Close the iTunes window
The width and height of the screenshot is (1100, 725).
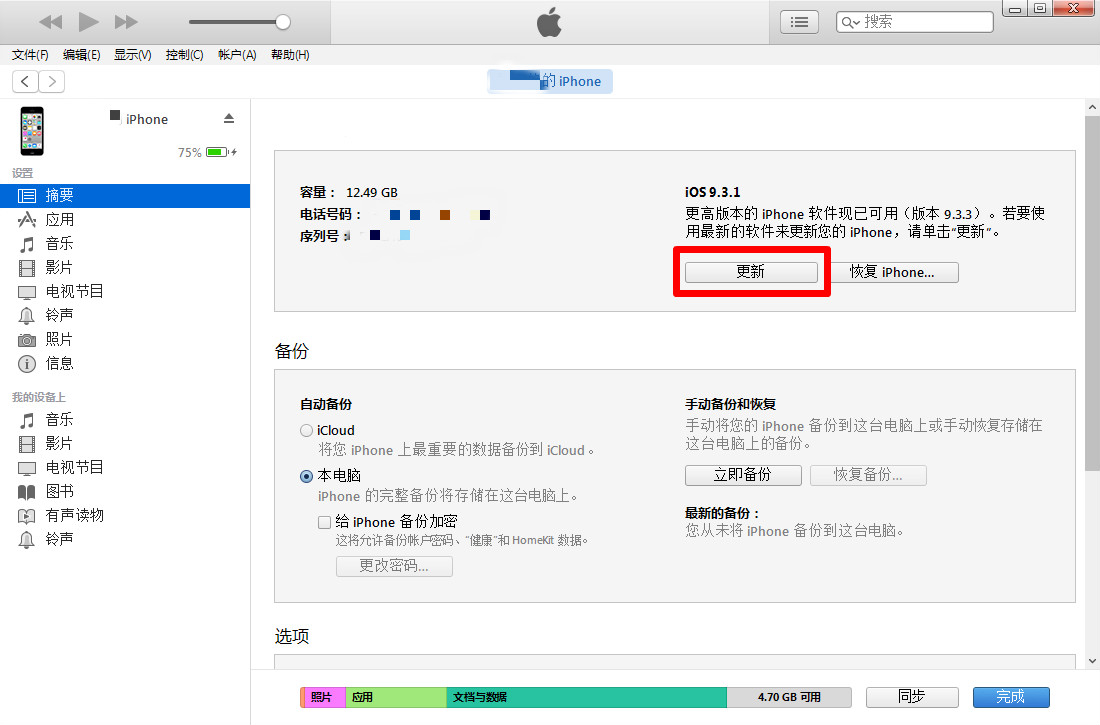click(x=1074, y=8)
